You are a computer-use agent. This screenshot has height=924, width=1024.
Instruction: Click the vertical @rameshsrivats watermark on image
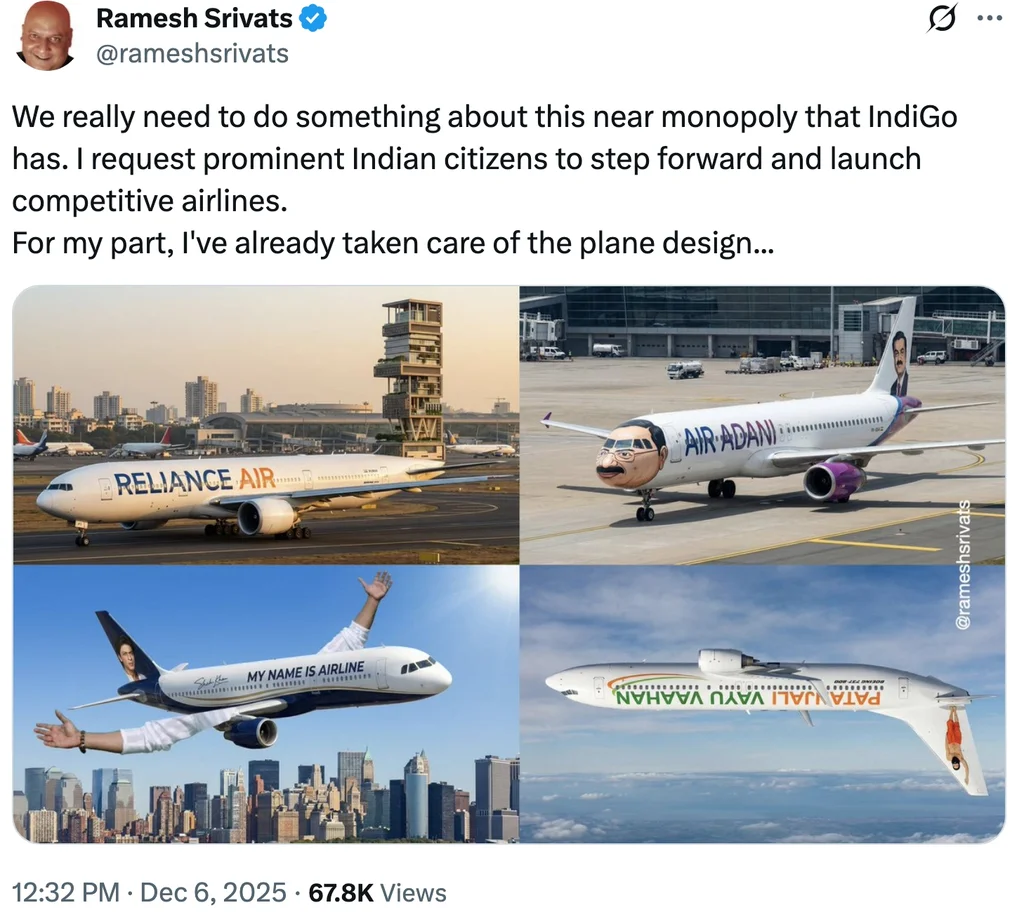click(964, 566)
